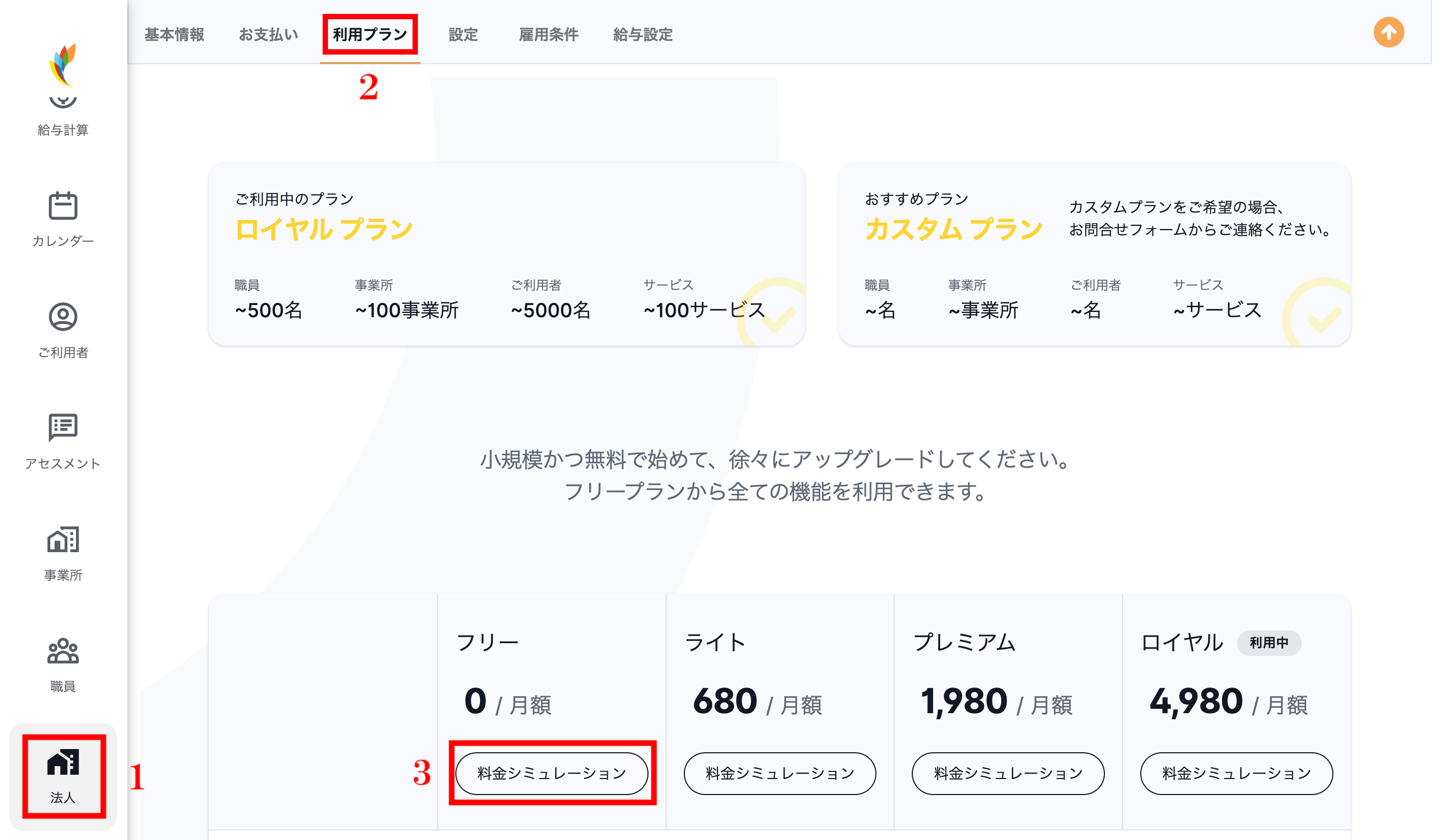Screen dimensions: 1434x840
Task: Click 料金シミュレーション for the ライト plan
Action: click(780, 773)
